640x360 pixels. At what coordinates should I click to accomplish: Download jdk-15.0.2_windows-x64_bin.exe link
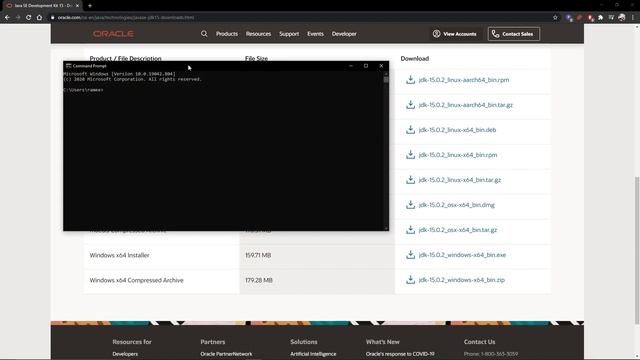[x=462, y=255]
